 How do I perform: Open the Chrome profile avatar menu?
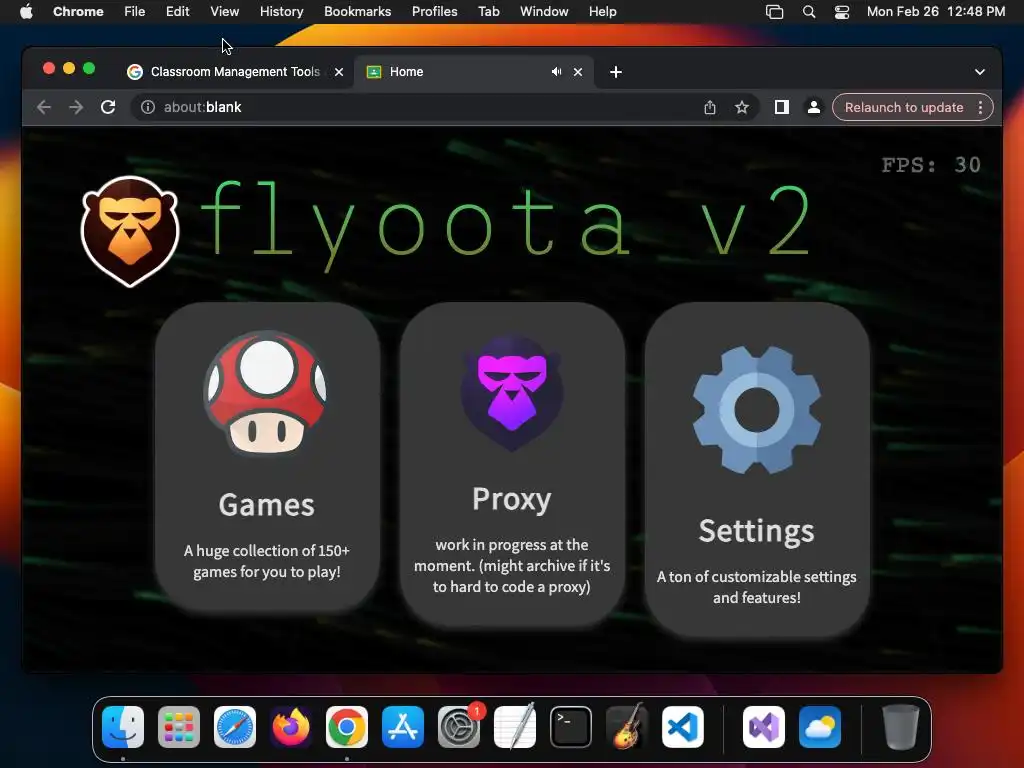814,107
